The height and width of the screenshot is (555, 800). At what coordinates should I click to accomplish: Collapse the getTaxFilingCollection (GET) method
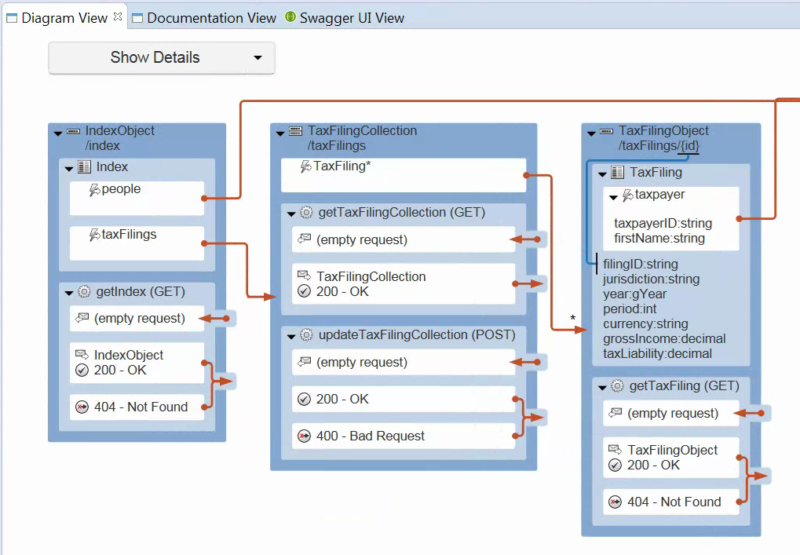[291, 214]
